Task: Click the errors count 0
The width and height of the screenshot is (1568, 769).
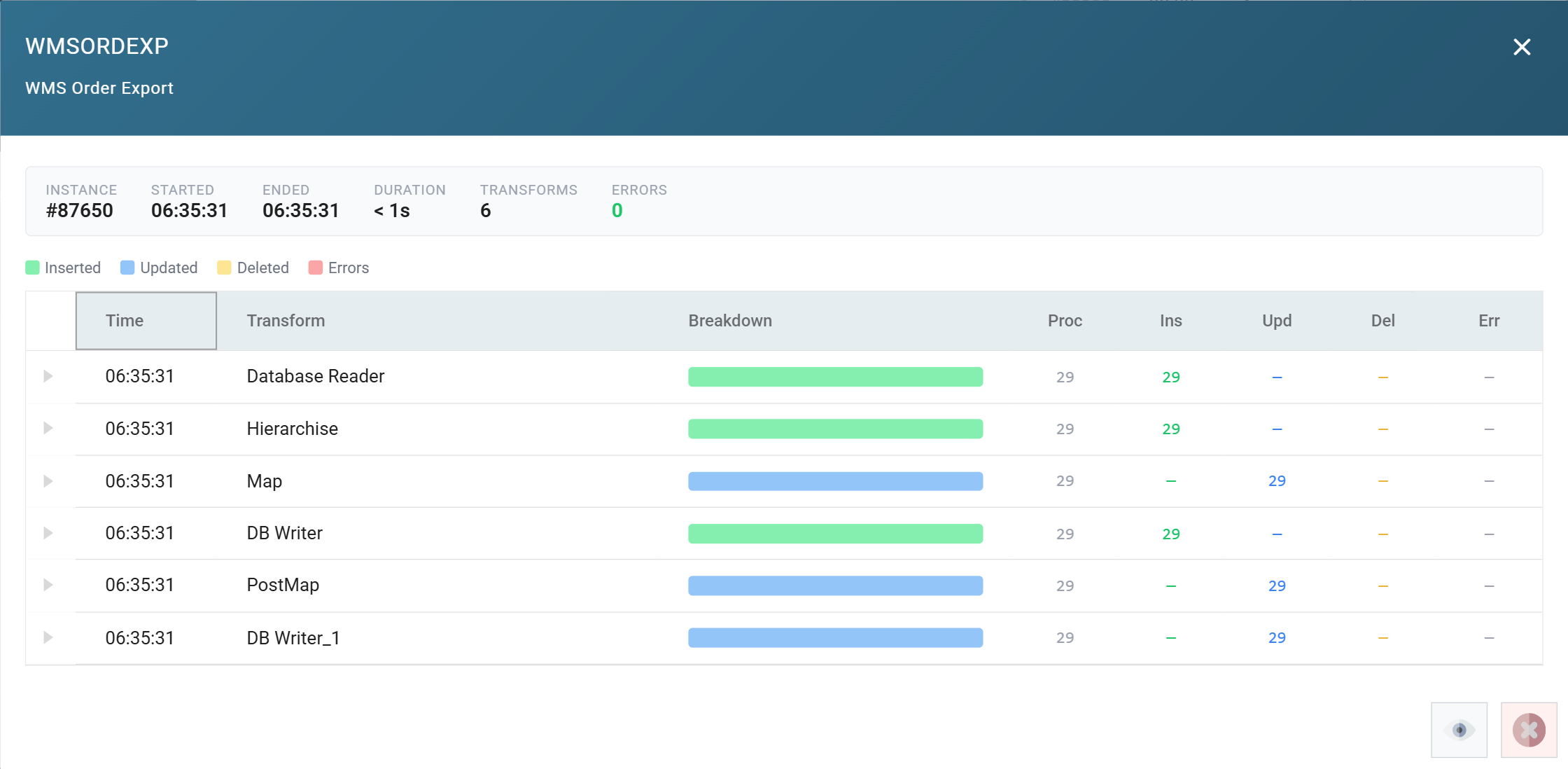Action: (617, 211)
